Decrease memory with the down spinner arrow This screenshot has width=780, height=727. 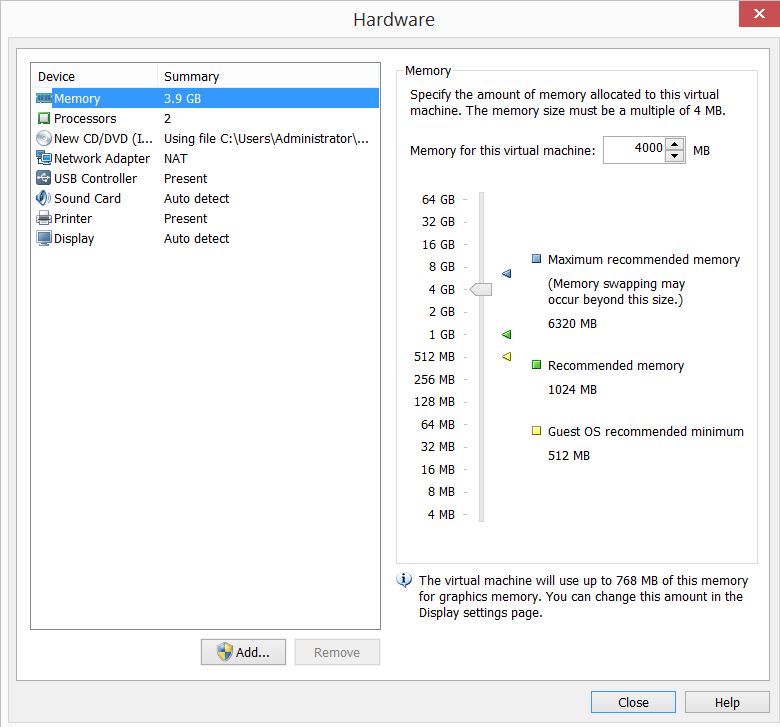pos(675,156)
